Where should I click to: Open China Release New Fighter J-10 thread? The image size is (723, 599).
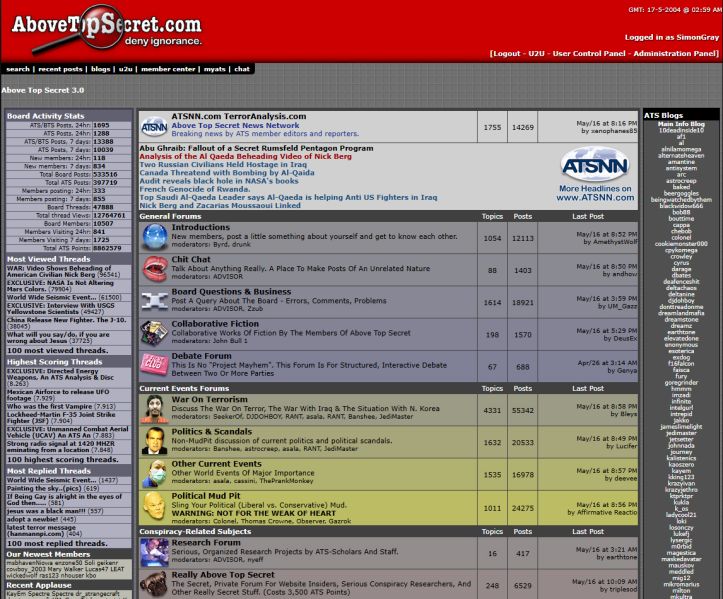(66, 320)
